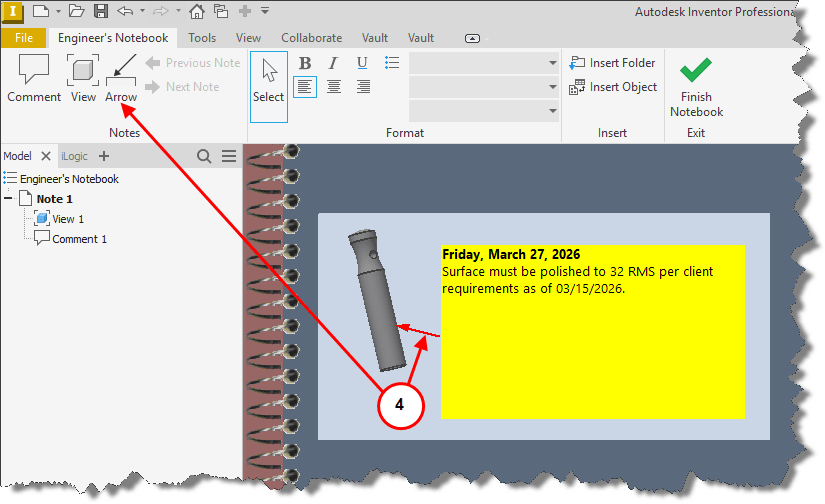The image size is (825, 504).
Task: Click the ribbon minimize toggle icon
Action: [x=472, y=38]
